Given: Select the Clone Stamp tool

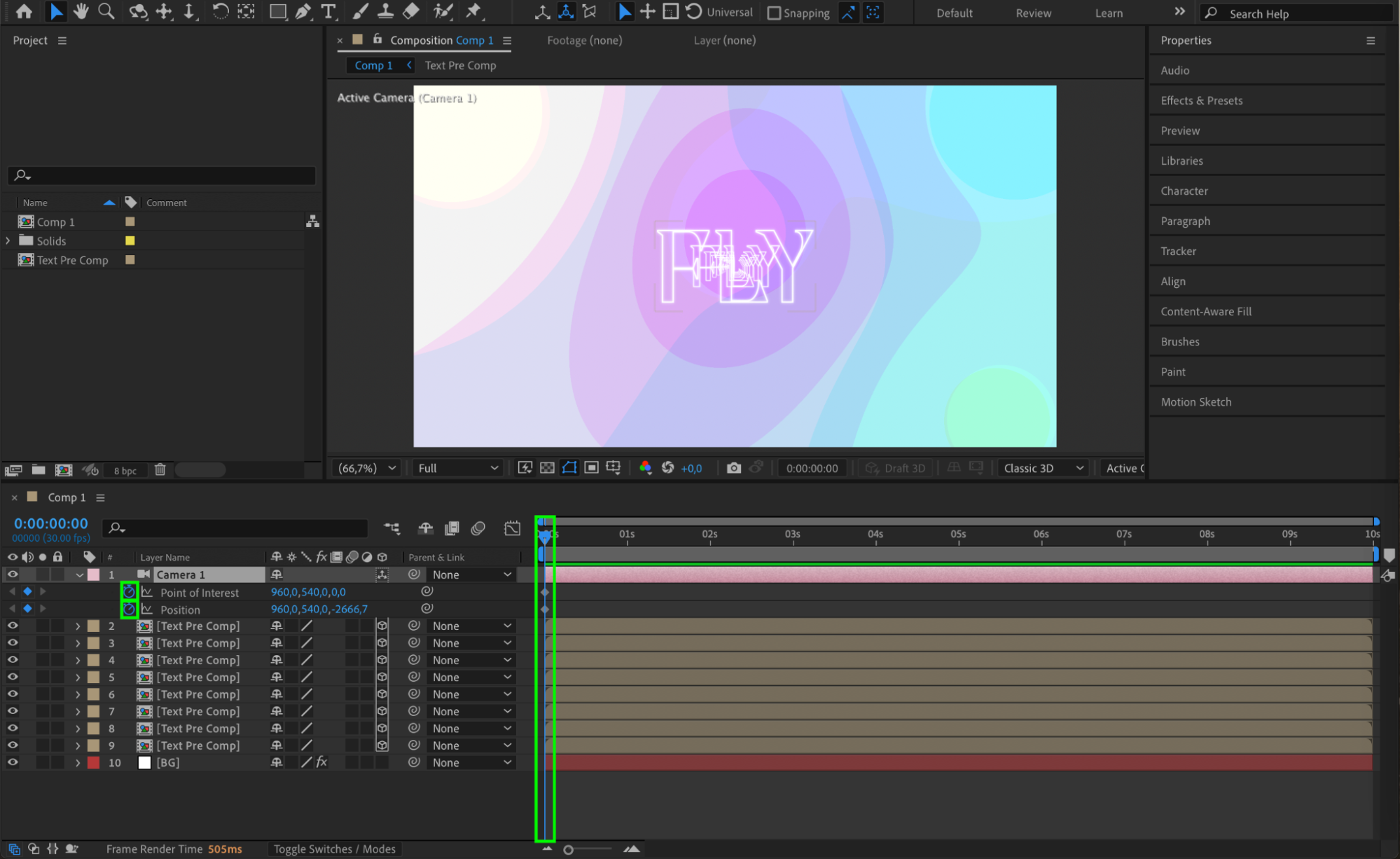Looking at the screenshot, I should [x=385, y=12].
